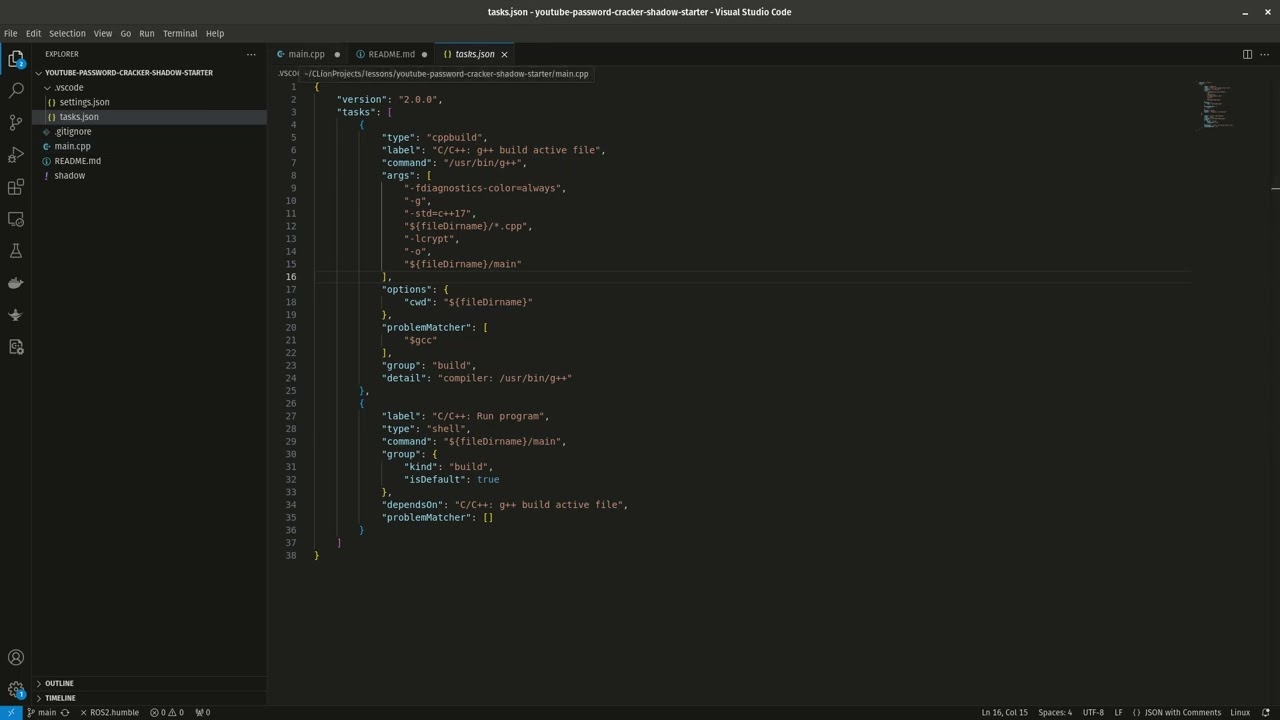Click the minimap code preview
1280x720 pixels.
1217,105
